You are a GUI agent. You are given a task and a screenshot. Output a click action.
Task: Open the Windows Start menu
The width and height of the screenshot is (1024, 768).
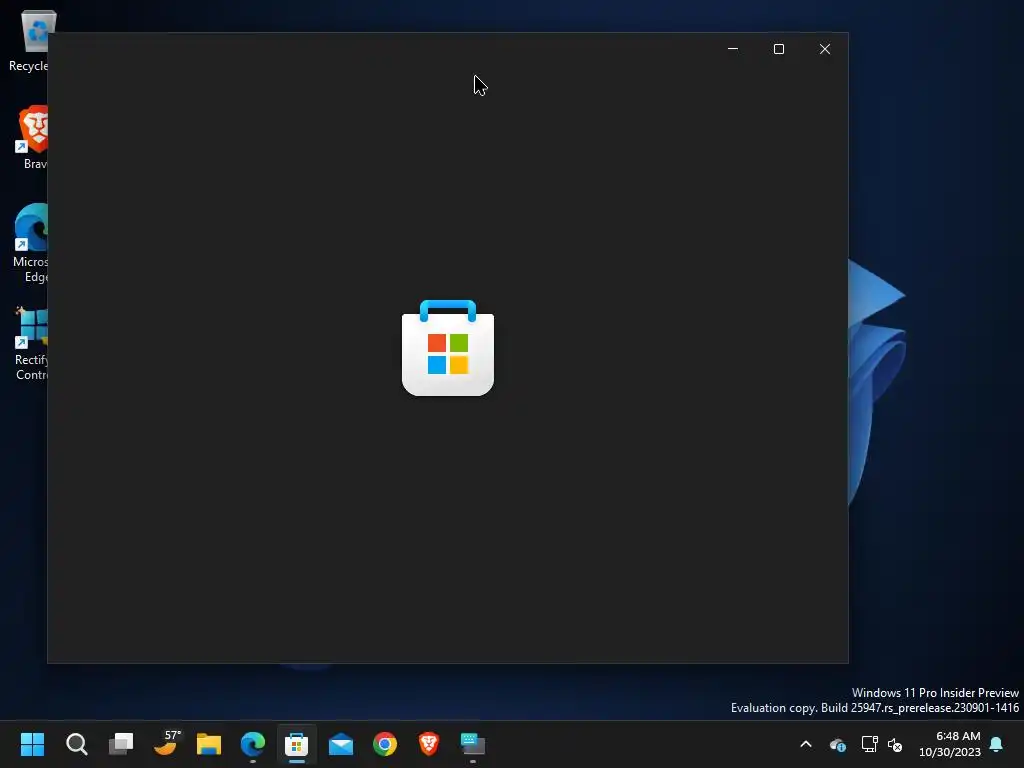click(32, 744)
